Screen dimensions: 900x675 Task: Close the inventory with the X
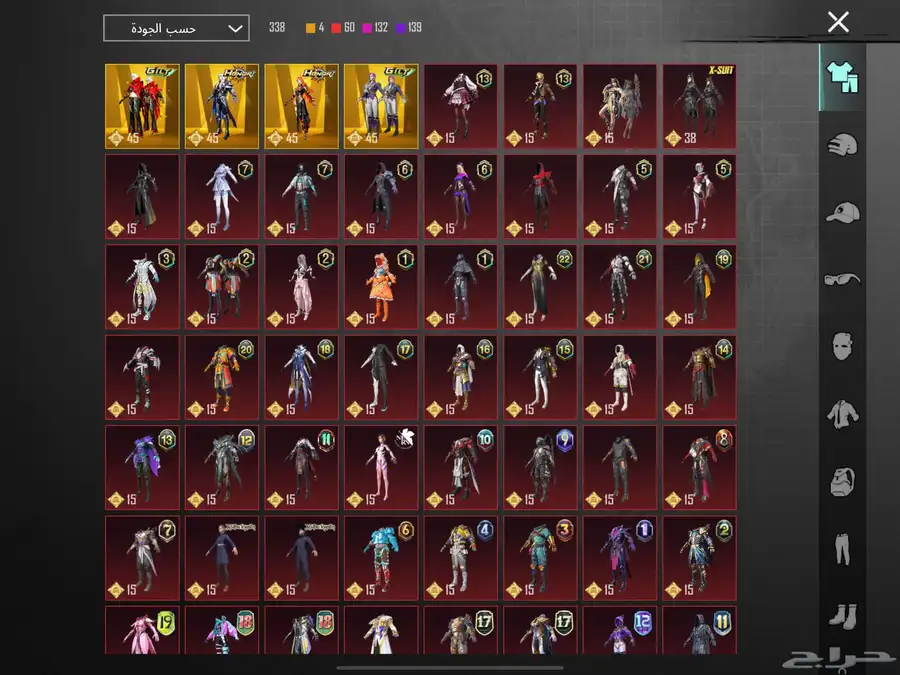pos(838,22)
